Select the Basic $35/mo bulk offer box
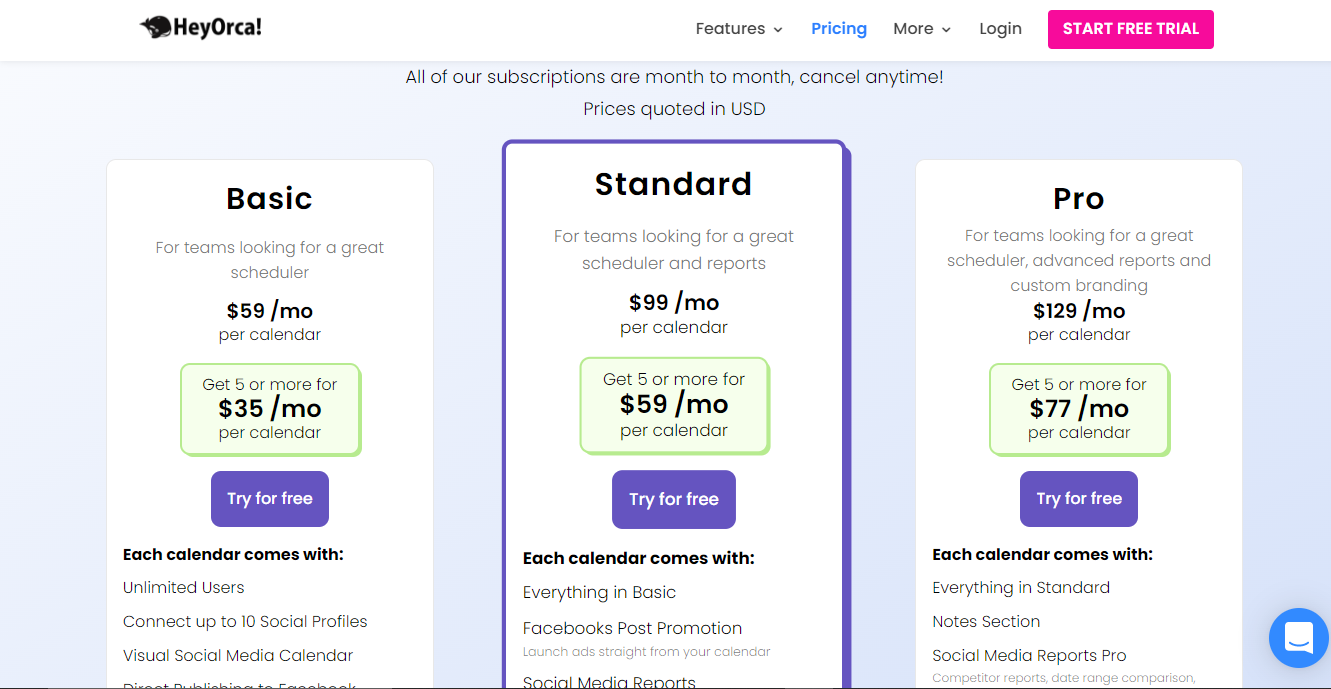Viewport: 1331px width, 689px height. [x=270, y=409]
